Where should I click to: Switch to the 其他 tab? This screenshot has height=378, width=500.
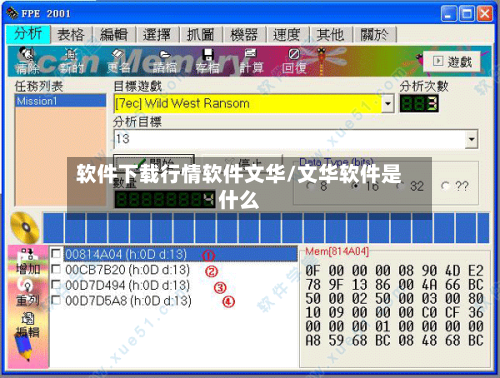[330, 34]
